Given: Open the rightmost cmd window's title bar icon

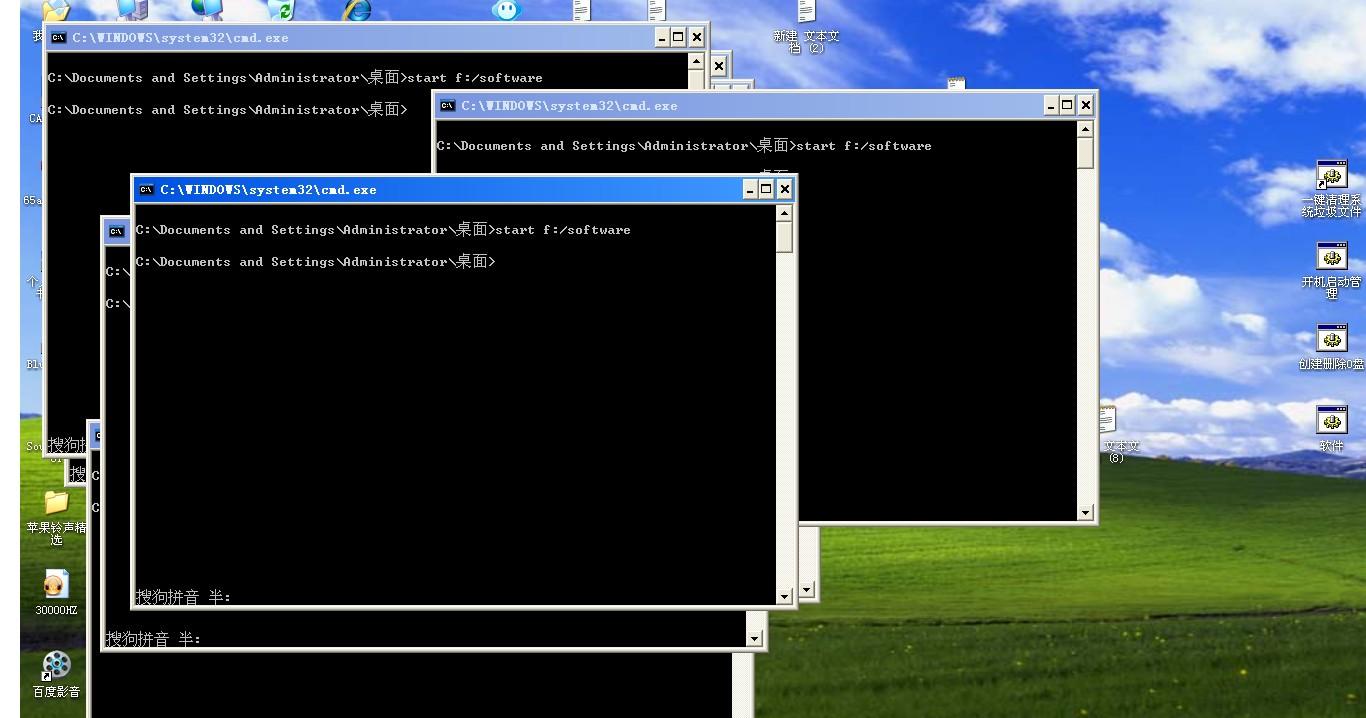Looking at the screenshot, I should [x=448, y=106].
